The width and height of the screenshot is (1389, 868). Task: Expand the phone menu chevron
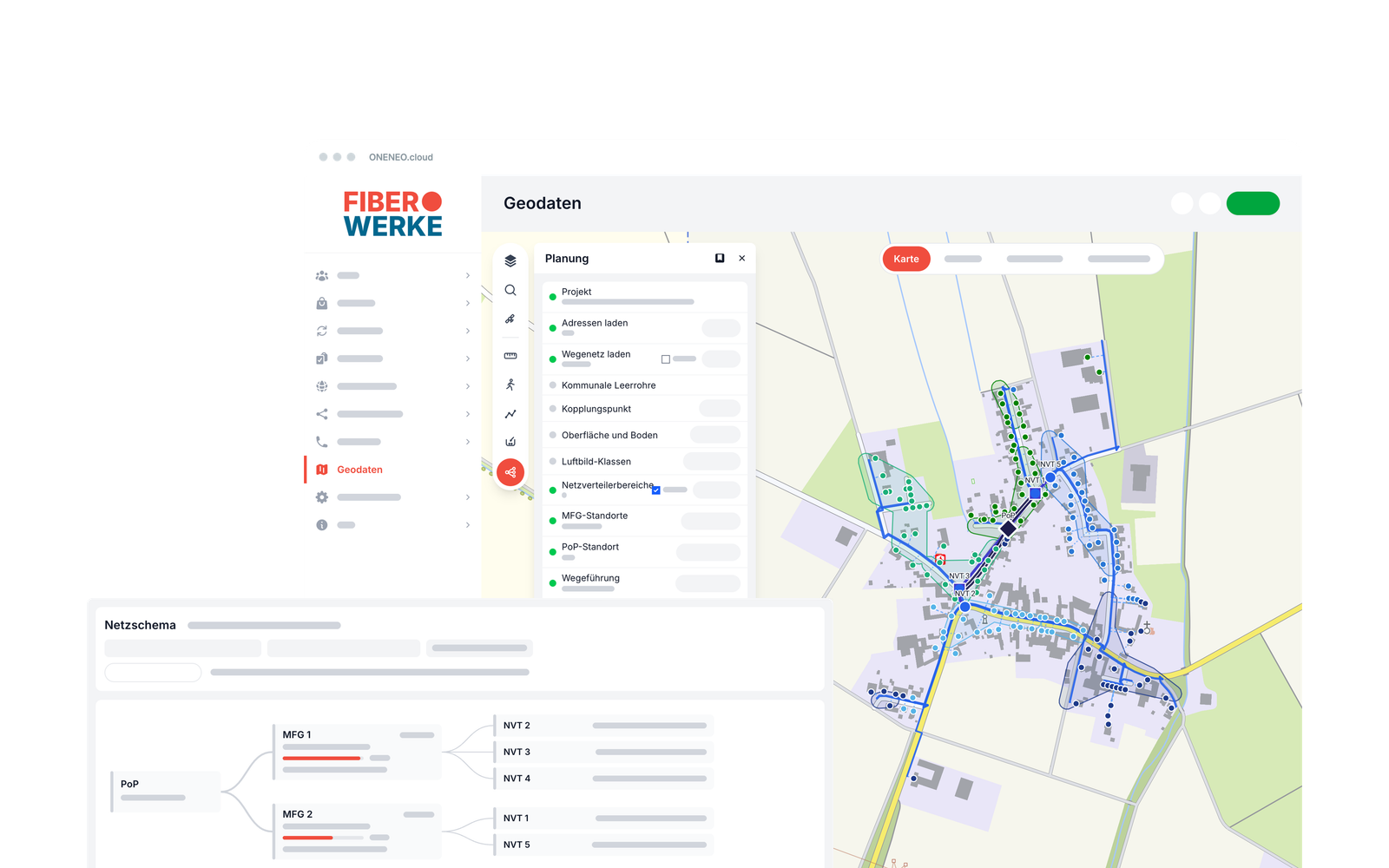[x=468, y=442]
